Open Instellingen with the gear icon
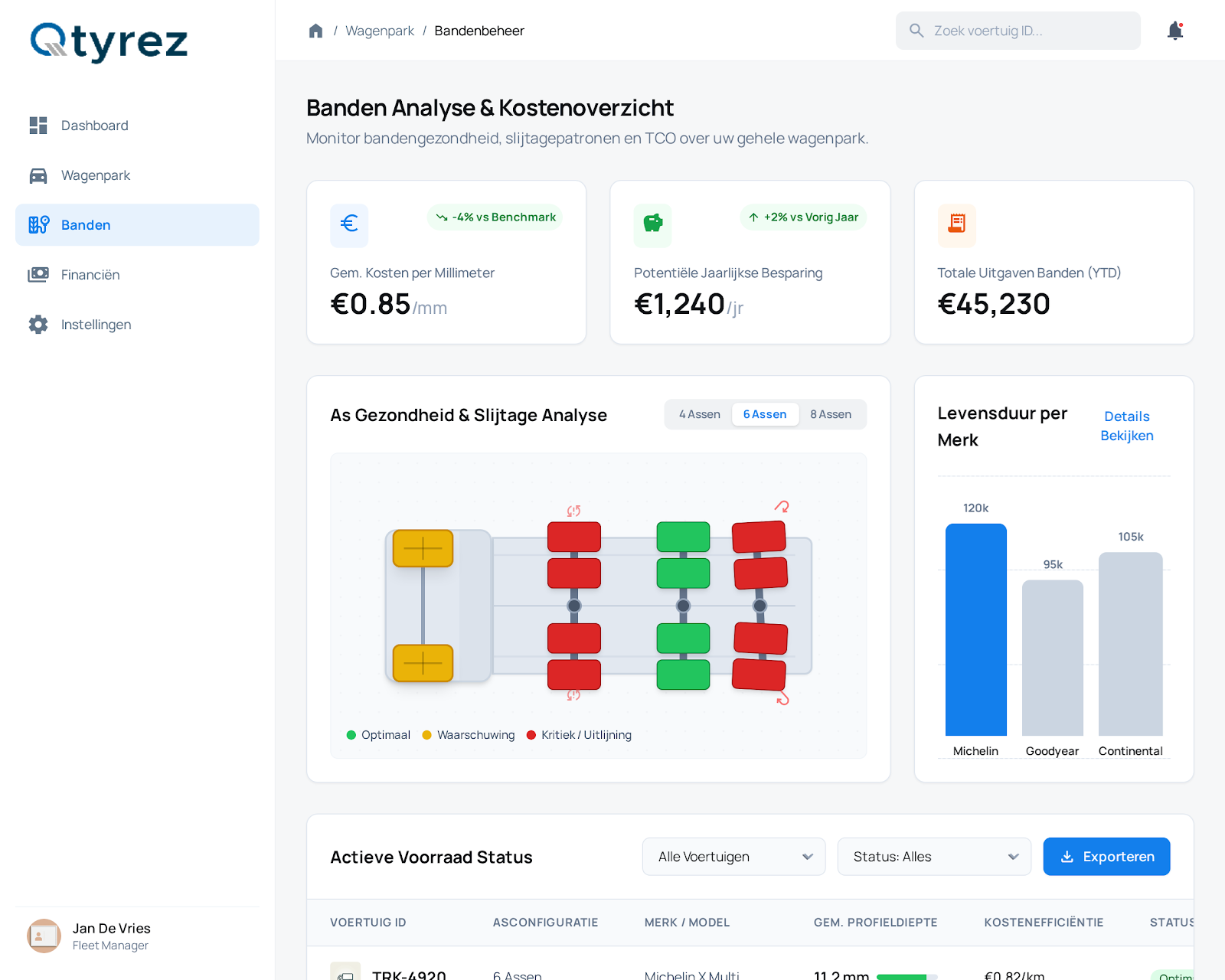This screenshot has width=1225, height=980. (38, 324)
